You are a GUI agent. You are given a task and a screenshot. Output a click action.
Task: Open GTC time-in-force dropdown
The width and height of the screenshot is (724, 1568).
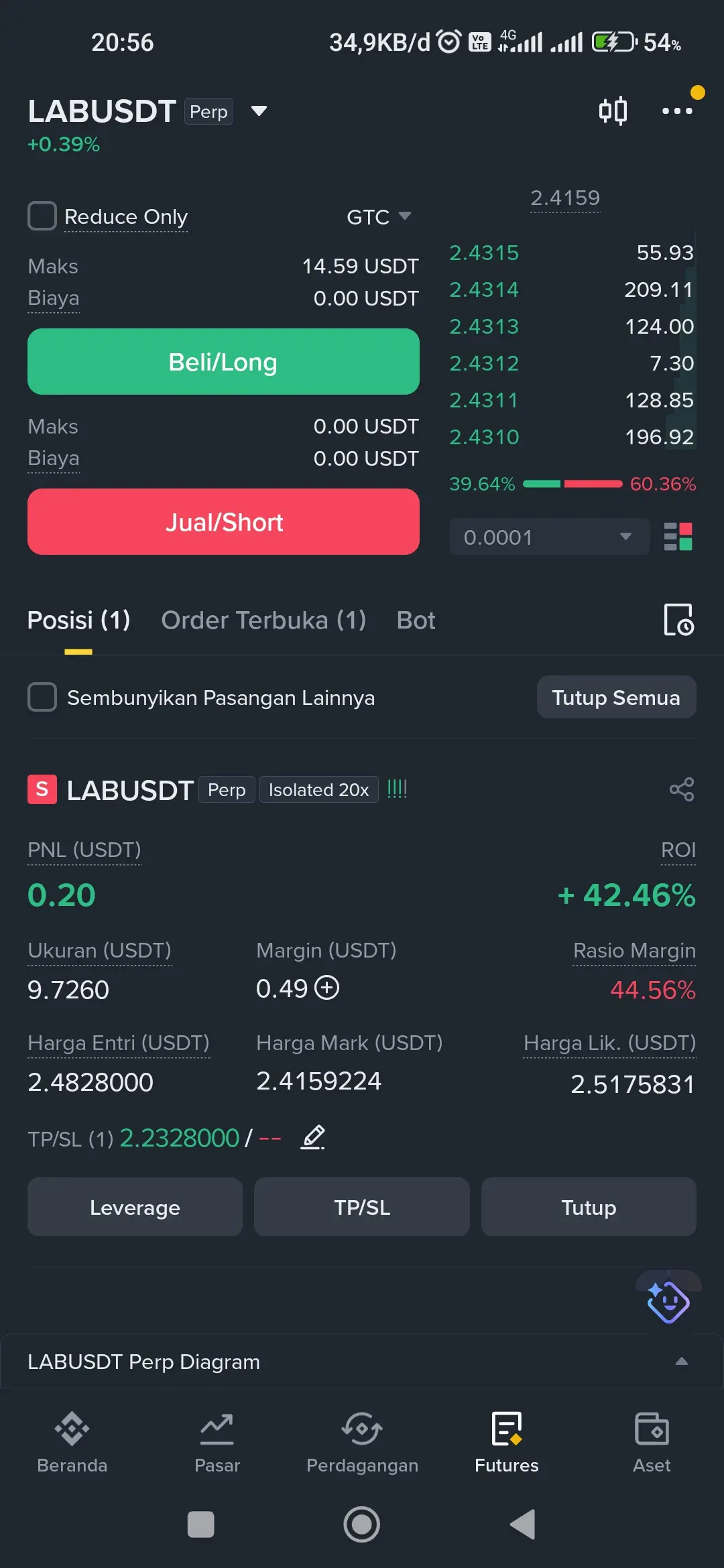379,216
